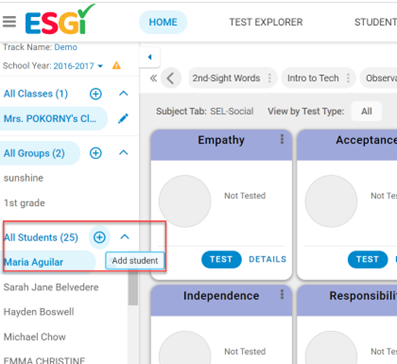
Task: Open the hamburger menu next to ESGI logo
Action: [9, 22]
